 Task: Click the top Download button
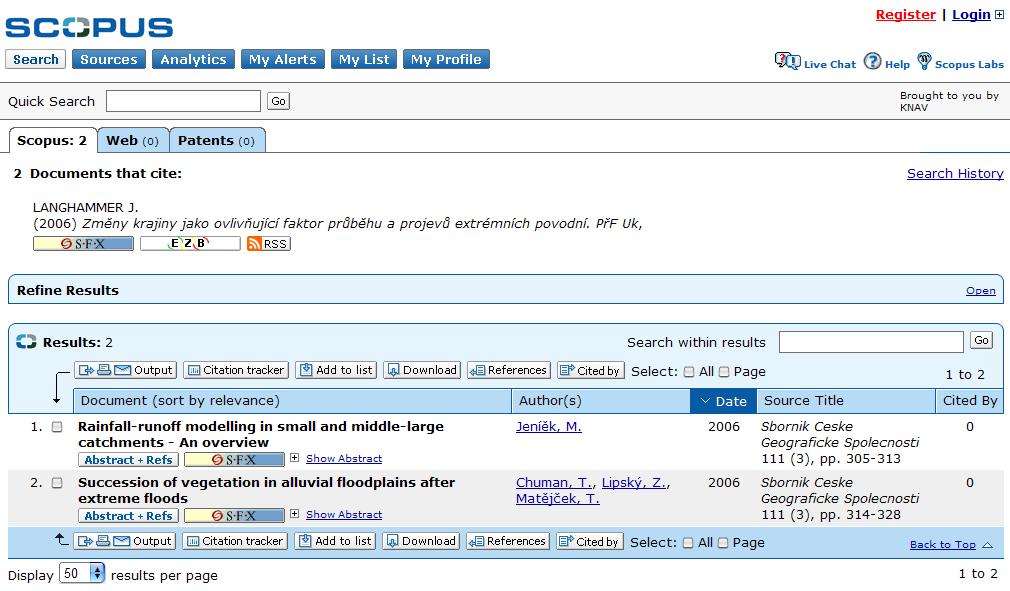pyautogui.click(x=422, y=370)
